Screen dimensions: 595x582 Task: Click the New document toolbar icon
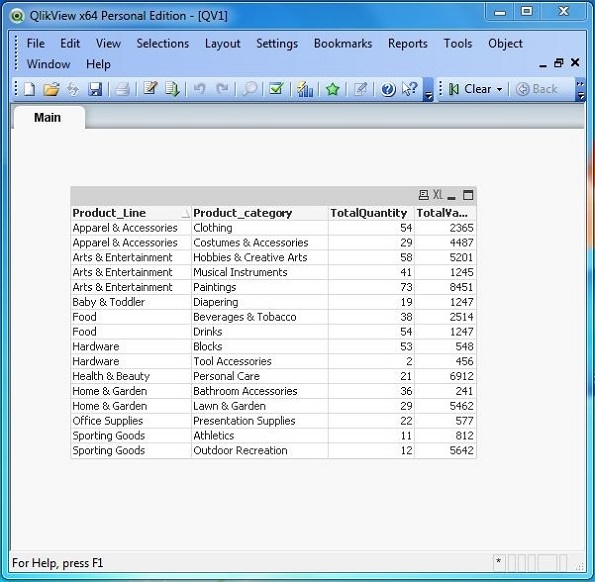click(30, 90)
